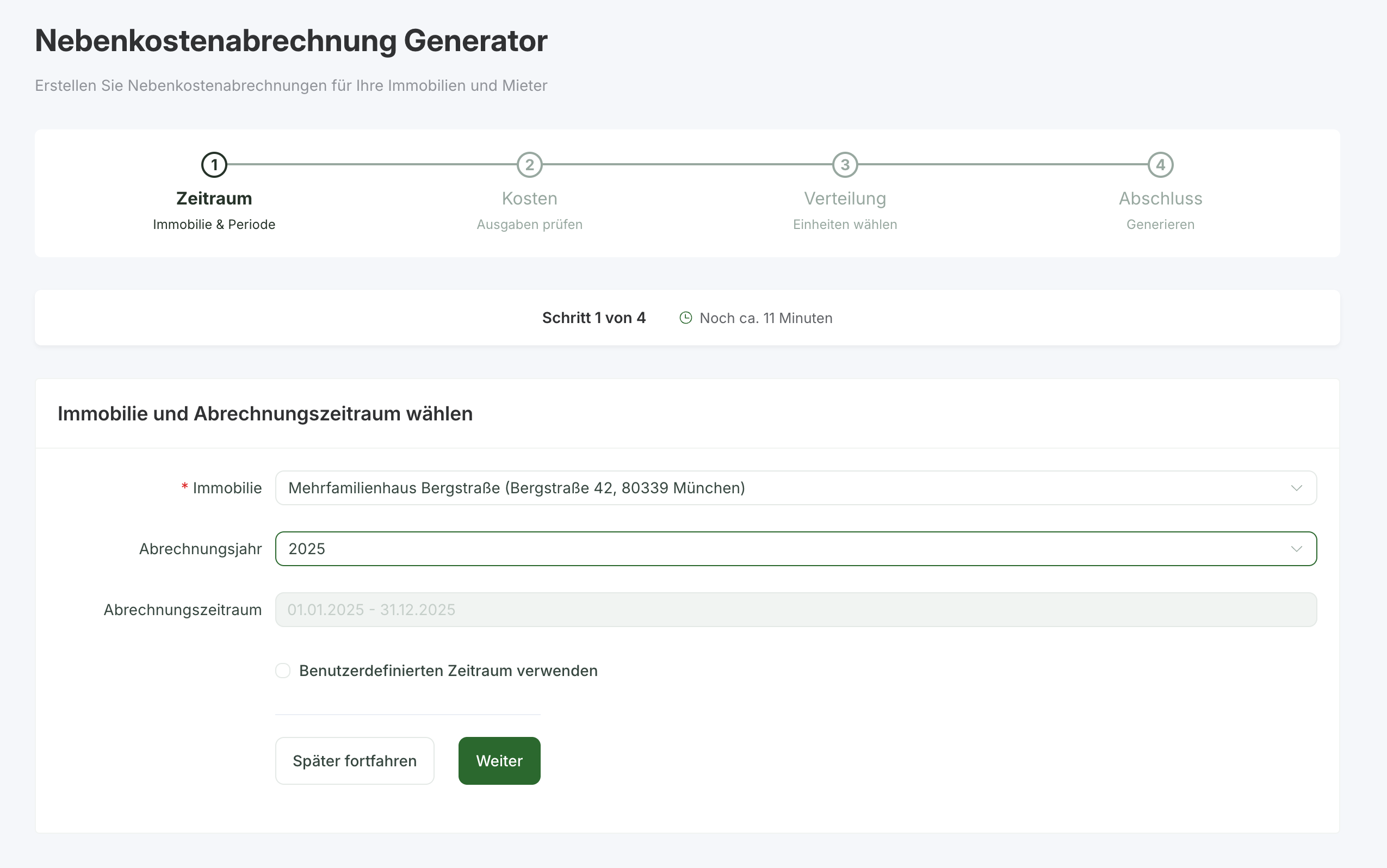1387x868 pixels.
Task: Open the Immobilie property selector
Action: coord(746,488)
